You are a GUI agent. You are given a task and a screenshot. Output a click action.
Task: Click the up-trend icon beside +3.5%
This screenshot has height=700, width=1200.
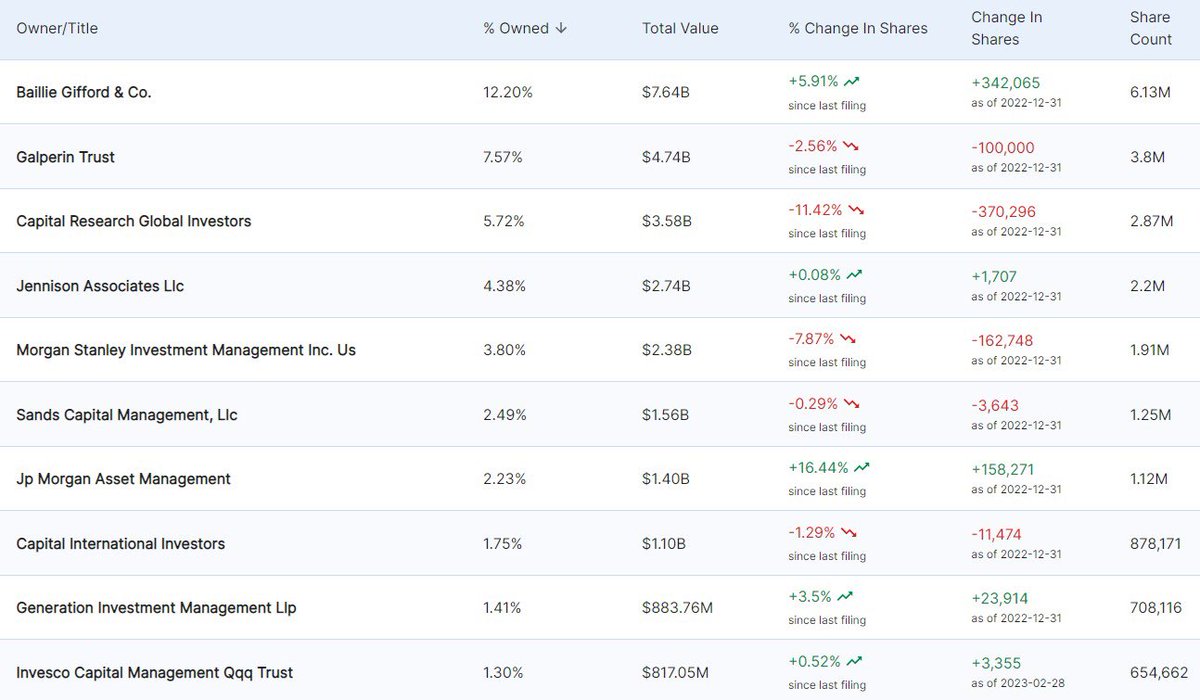[846, 597]
